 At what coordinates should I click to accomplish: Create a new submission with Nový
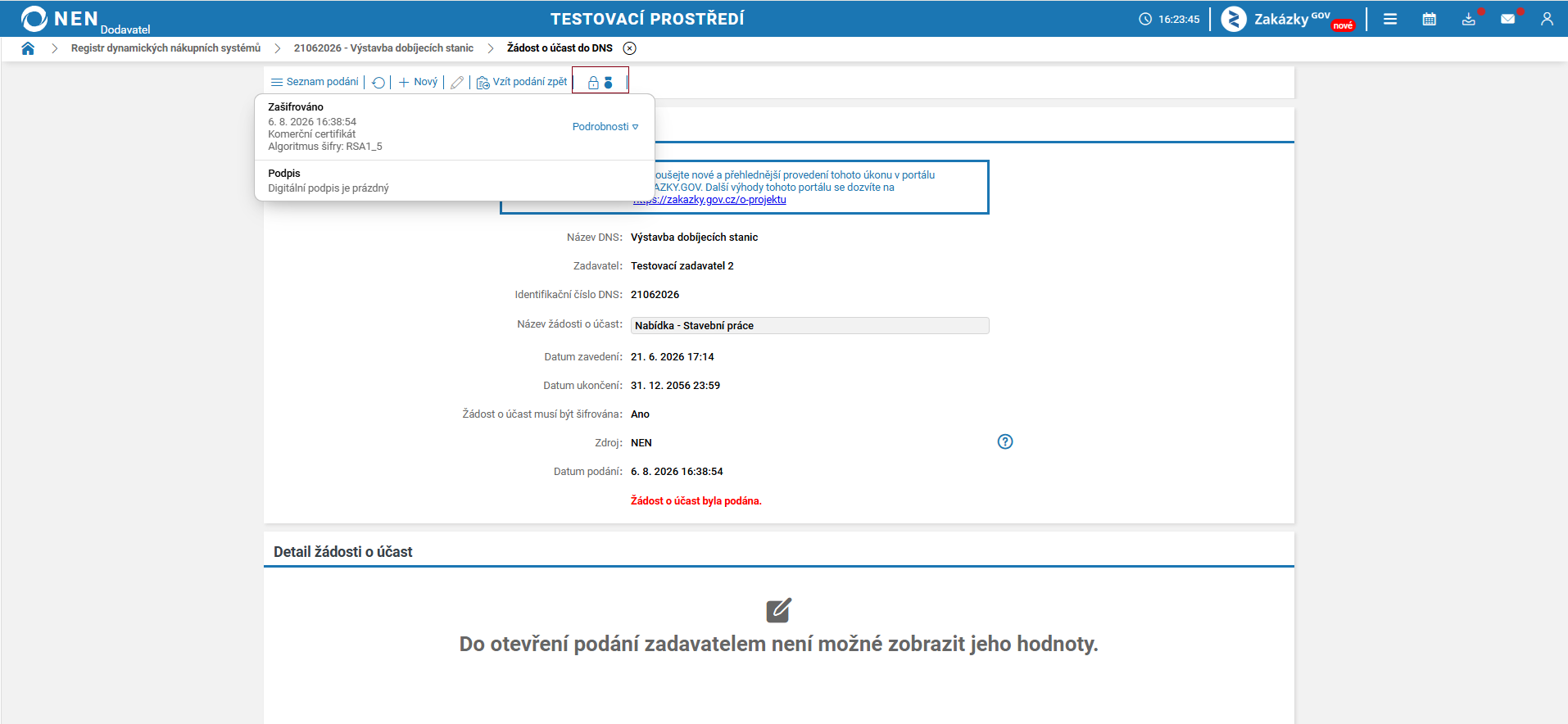point(418,82)
